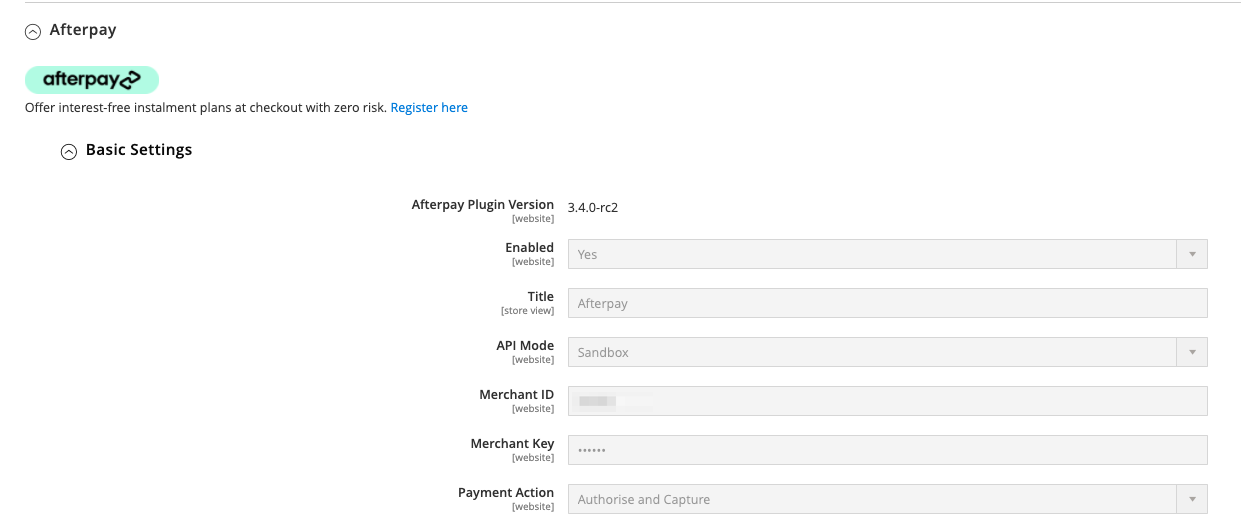This screenshot has width=1241, height=532.
Task: Click the "Offer interest-free instalment plans" description
Action: (x=206, y=107)
